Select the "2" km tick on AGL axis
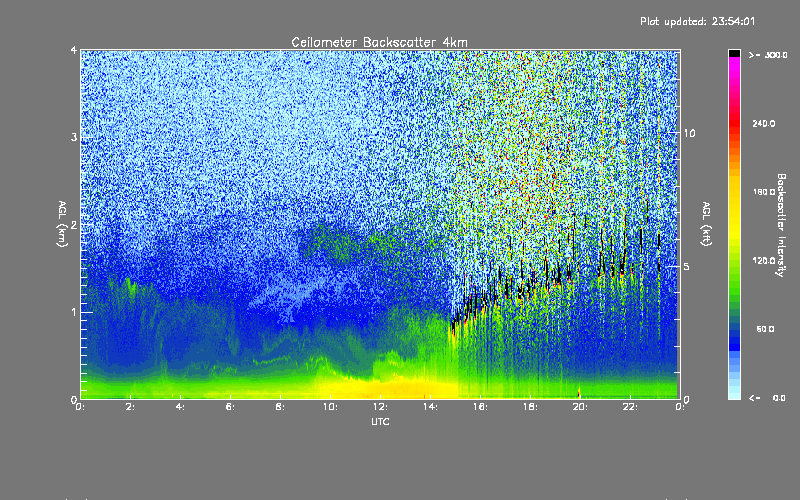Viewport: 800px width, 500px height. coord(74,224)
